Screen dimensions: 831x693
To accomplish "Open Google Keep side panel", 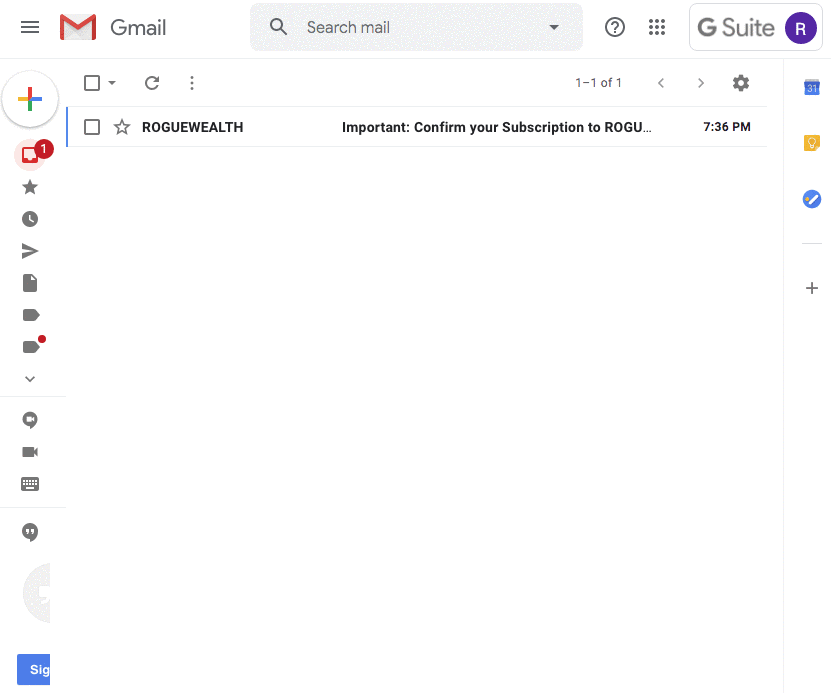I will [811, 143].
